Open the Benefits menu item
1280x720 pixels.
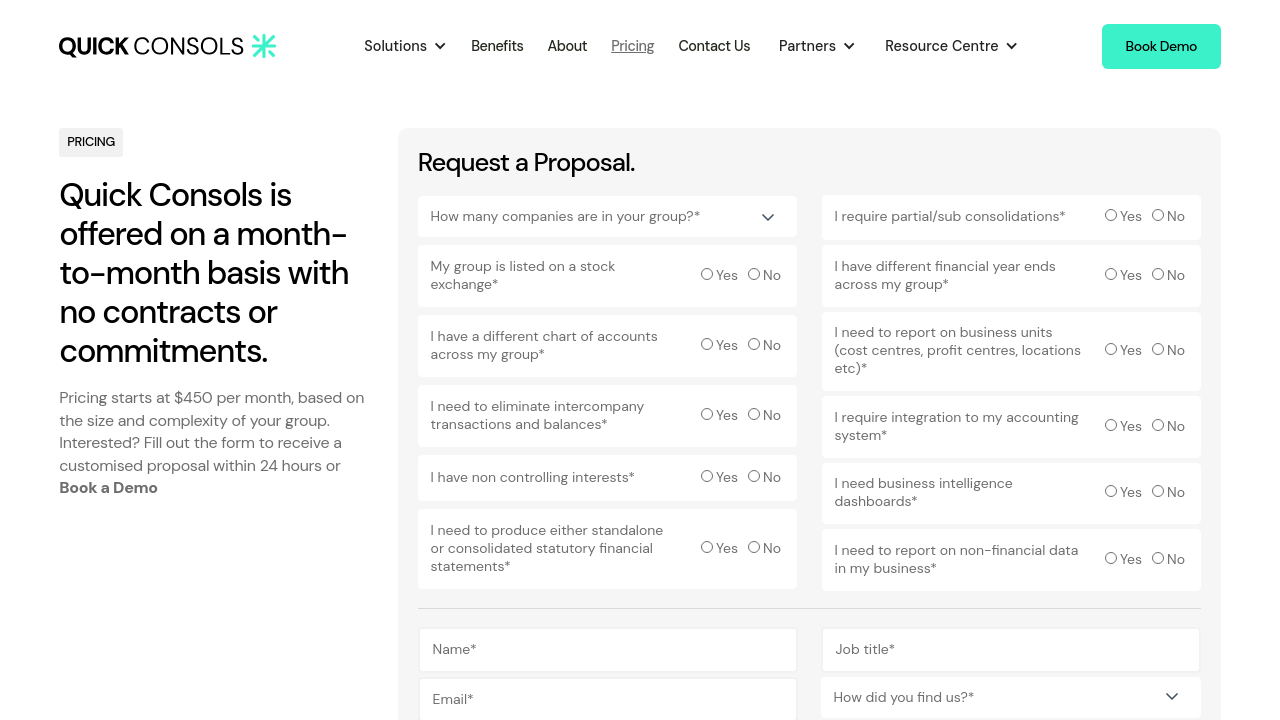497,46
